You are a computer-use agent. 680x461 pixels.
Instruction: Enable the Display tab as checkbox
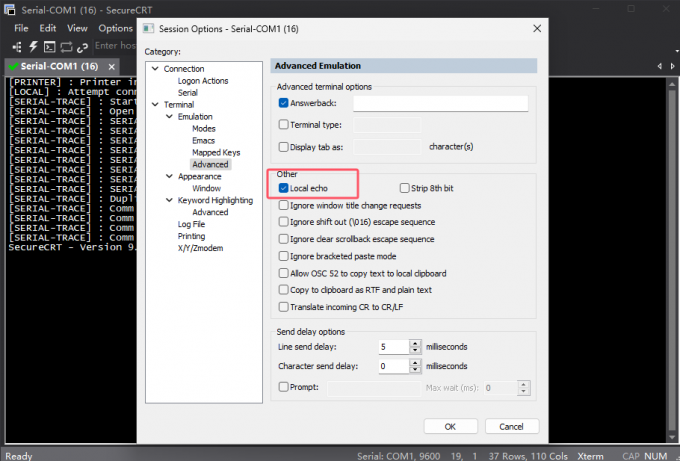coord(284,147)
